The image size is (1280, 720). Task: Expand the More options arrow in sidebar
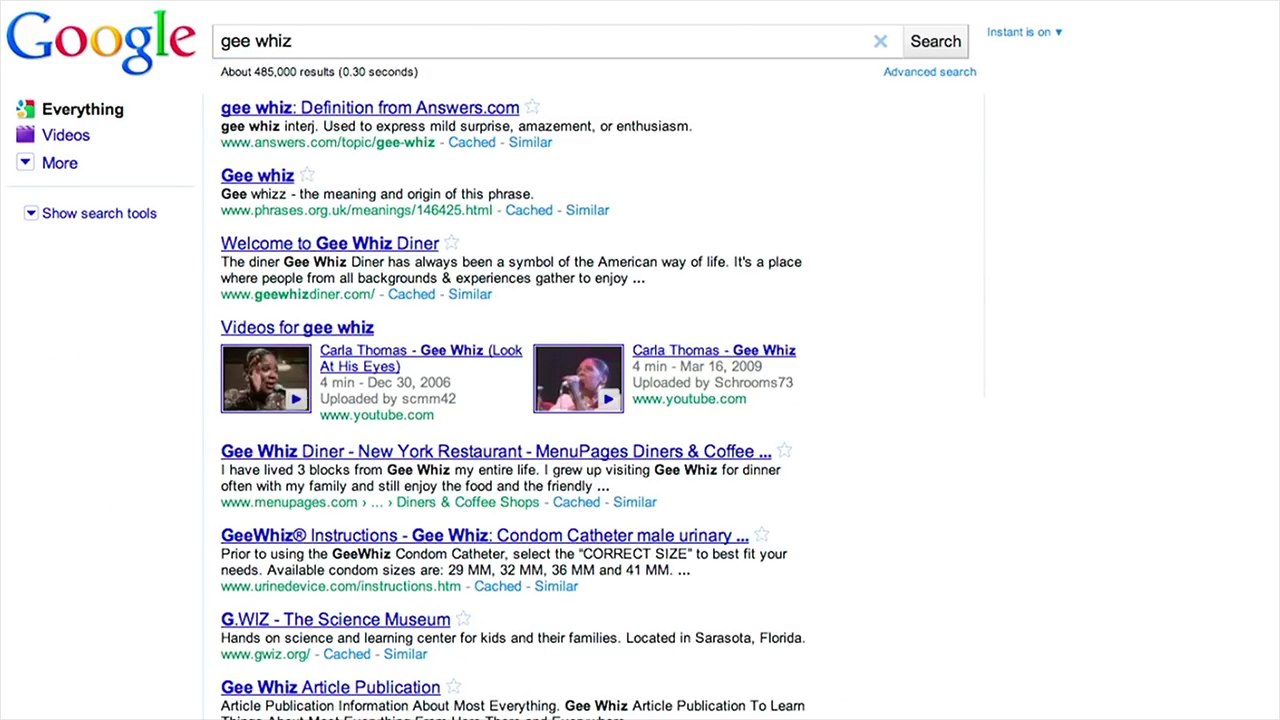pyautogui.click(x=25, y=162)
